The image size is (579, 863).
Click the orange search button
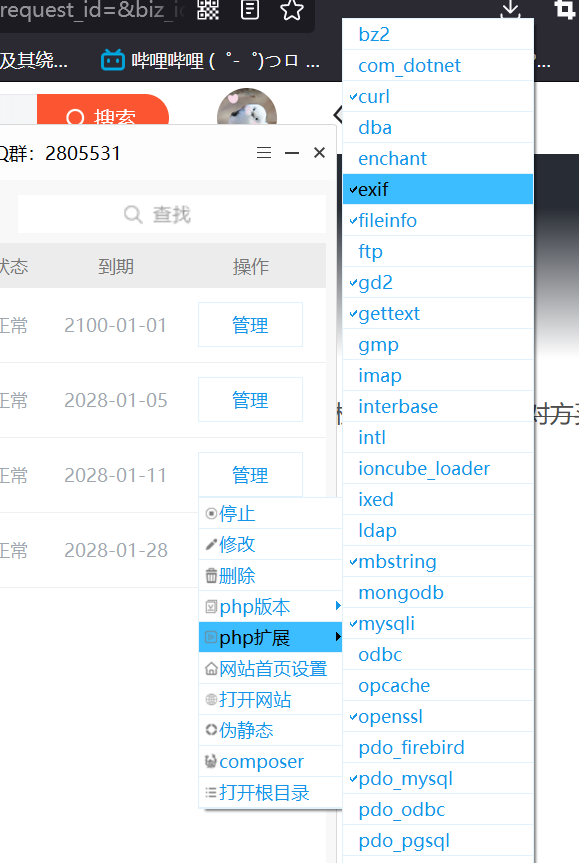103,110
